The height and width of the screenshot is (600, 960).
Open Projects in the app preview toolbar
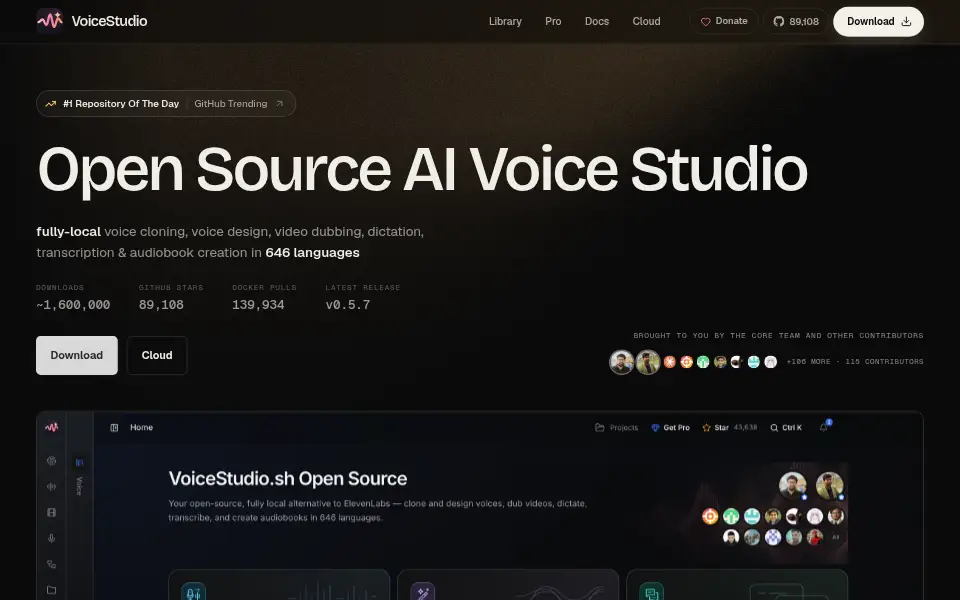pos(617,427)
